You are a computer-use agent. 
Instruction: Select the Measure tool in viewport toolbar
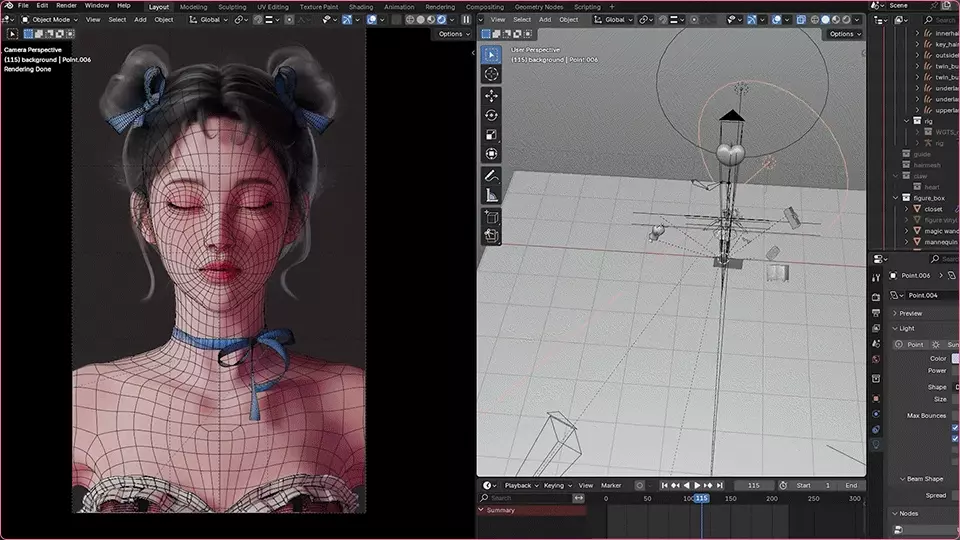pyautogui.click(x=492, y=195)
